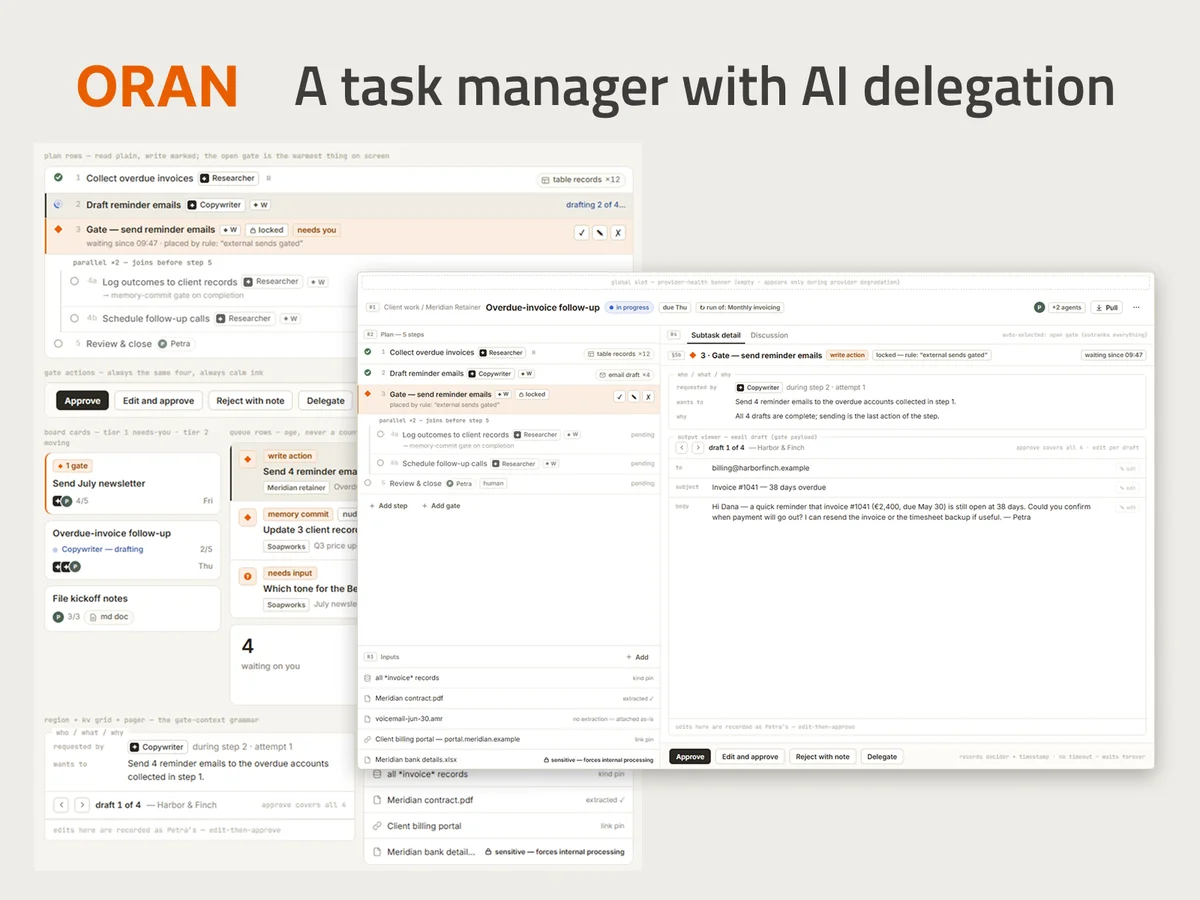Click the 'md doc' chip on File kickoff notes
This screenshot has width=1200, height=900.
point(110,617)
